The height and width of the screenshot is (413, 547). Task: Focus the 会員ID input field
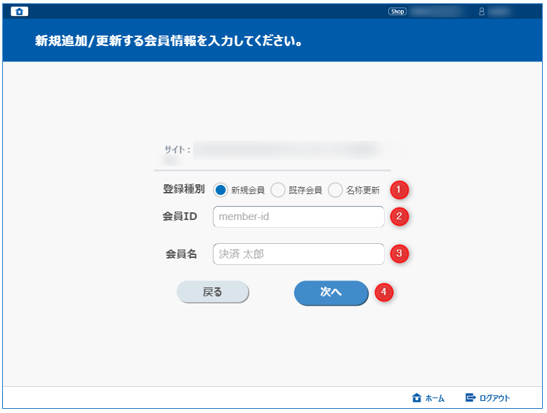pos(299,217)
